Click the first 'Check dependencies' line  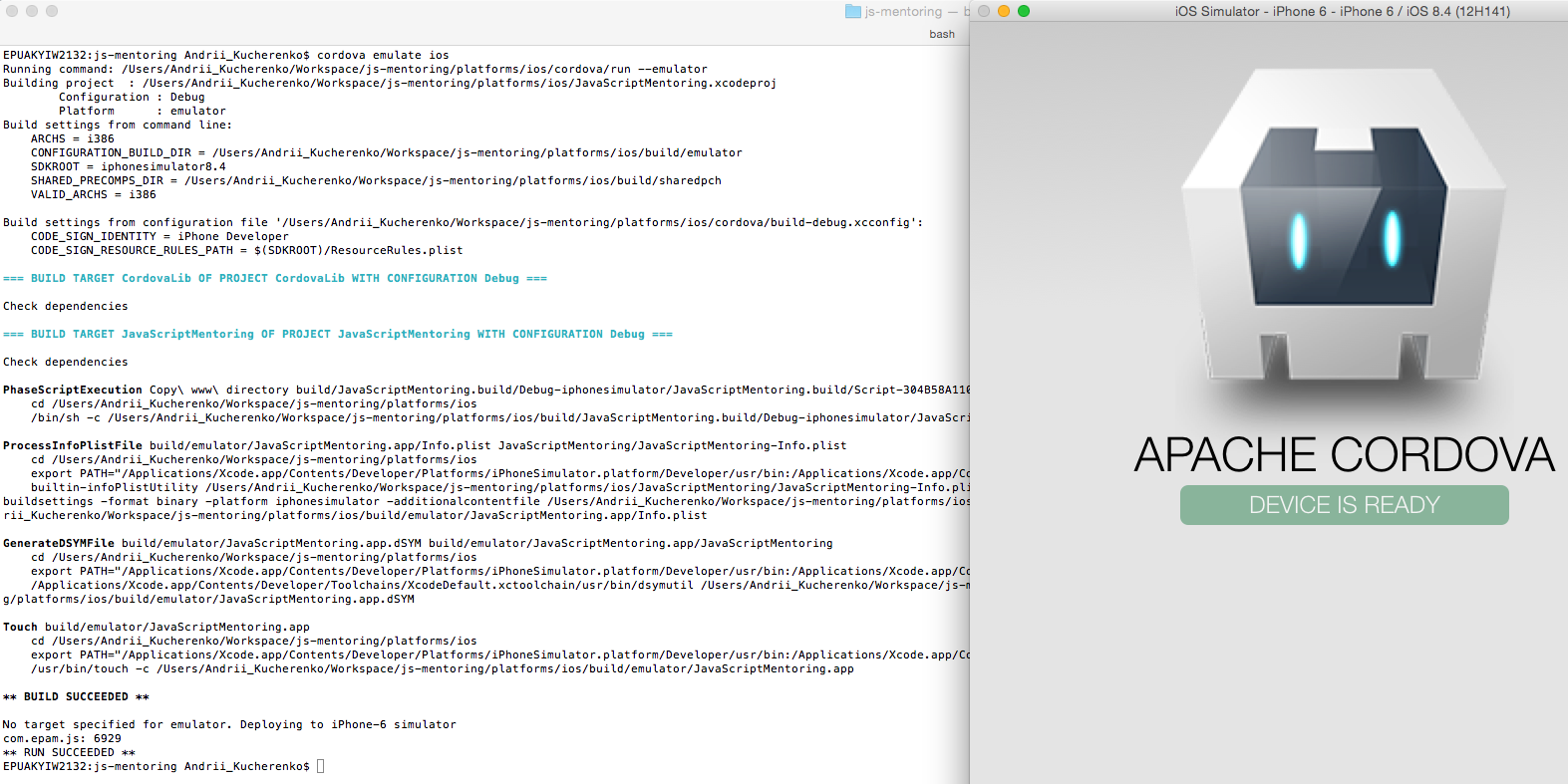click(66, 306)
